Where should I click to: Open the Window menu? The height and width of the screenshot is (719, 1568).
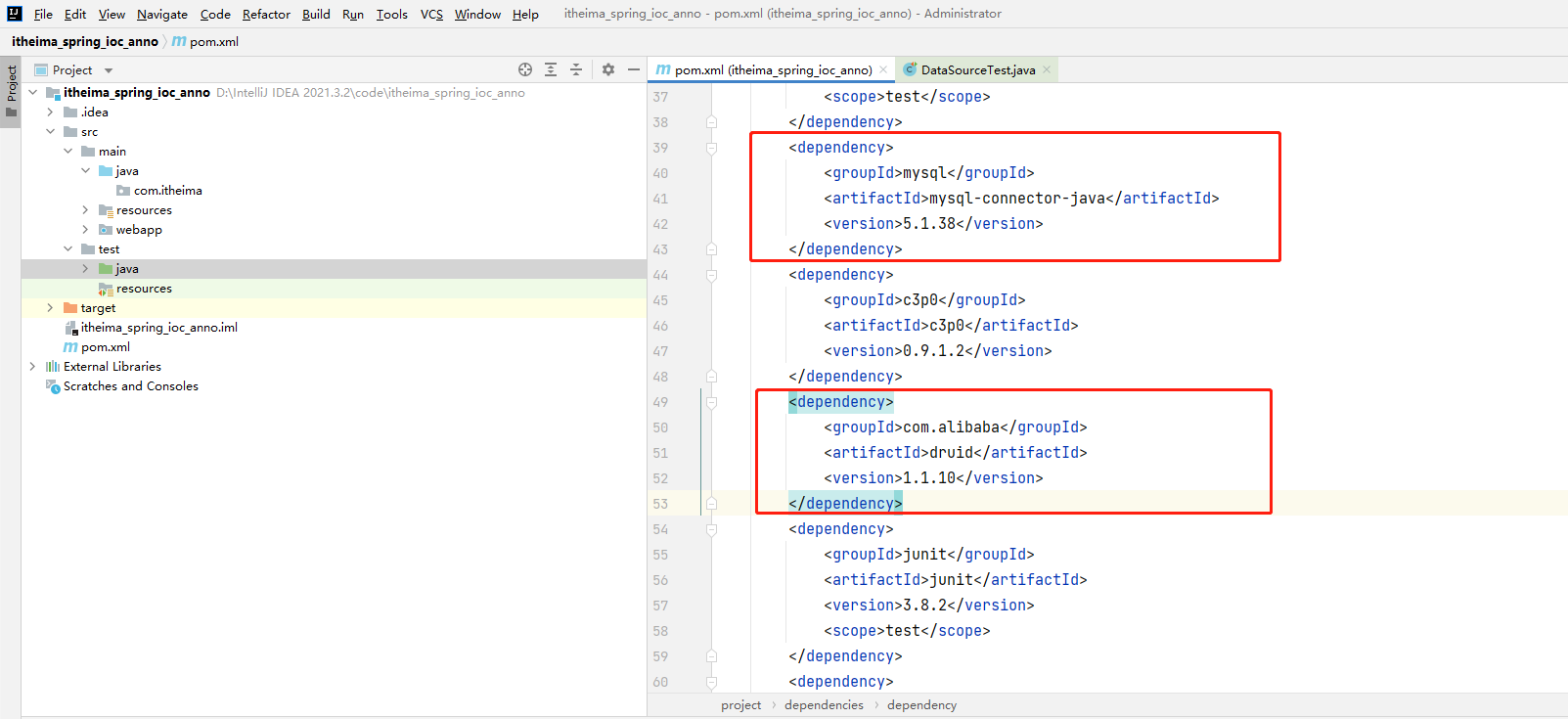477,14
